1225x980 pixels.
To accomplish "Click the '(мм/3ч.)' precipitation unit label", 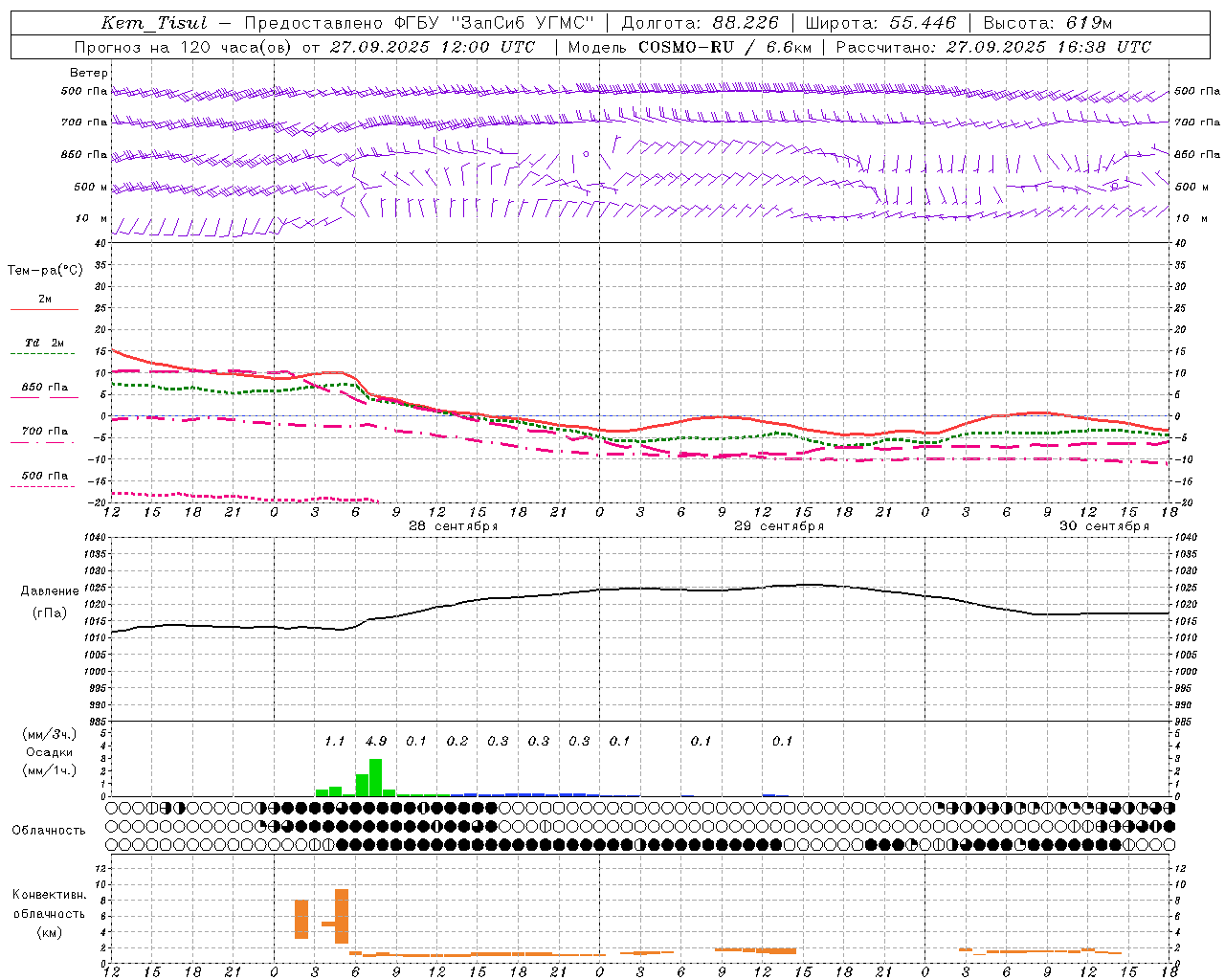I will [50, 734].
